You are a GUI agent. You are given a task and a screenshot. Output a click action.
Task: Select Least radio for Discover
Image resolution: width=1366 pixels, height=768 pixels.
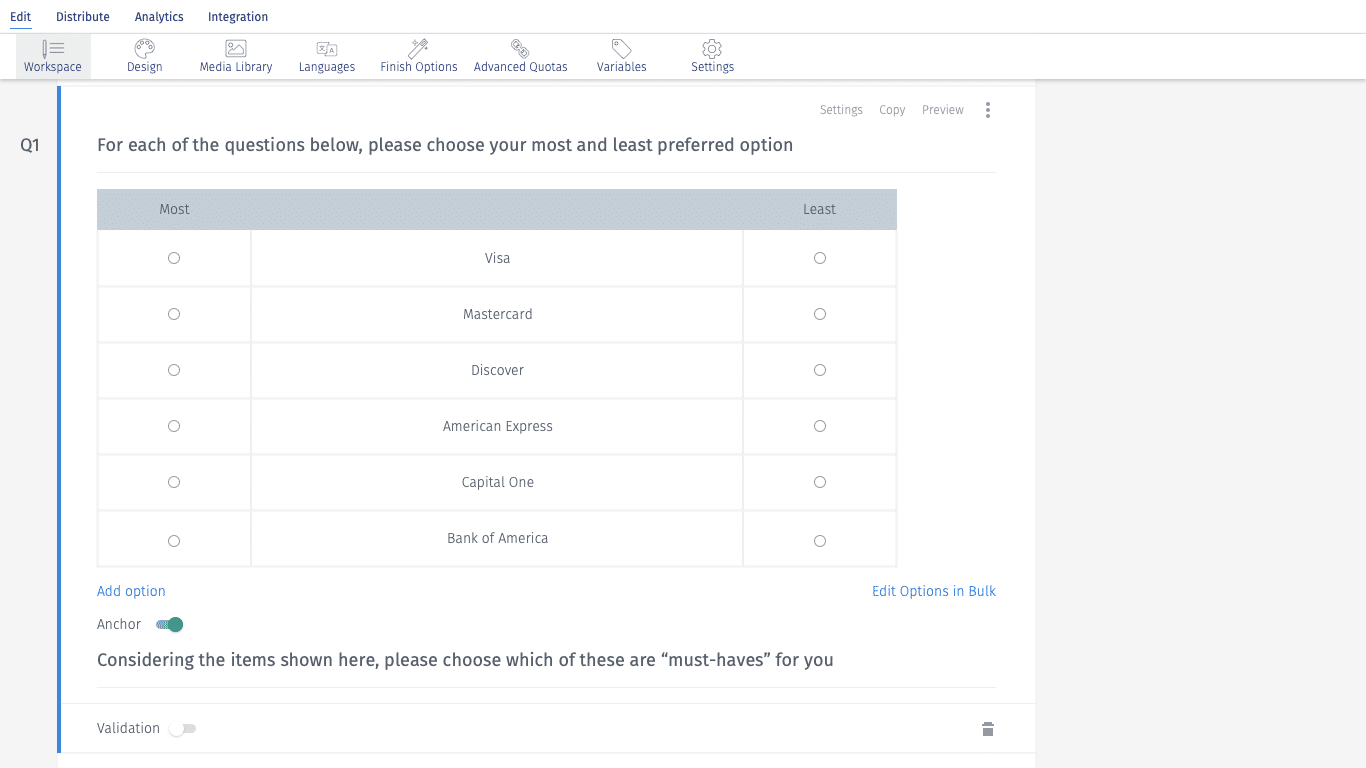(x=820, y=370)
